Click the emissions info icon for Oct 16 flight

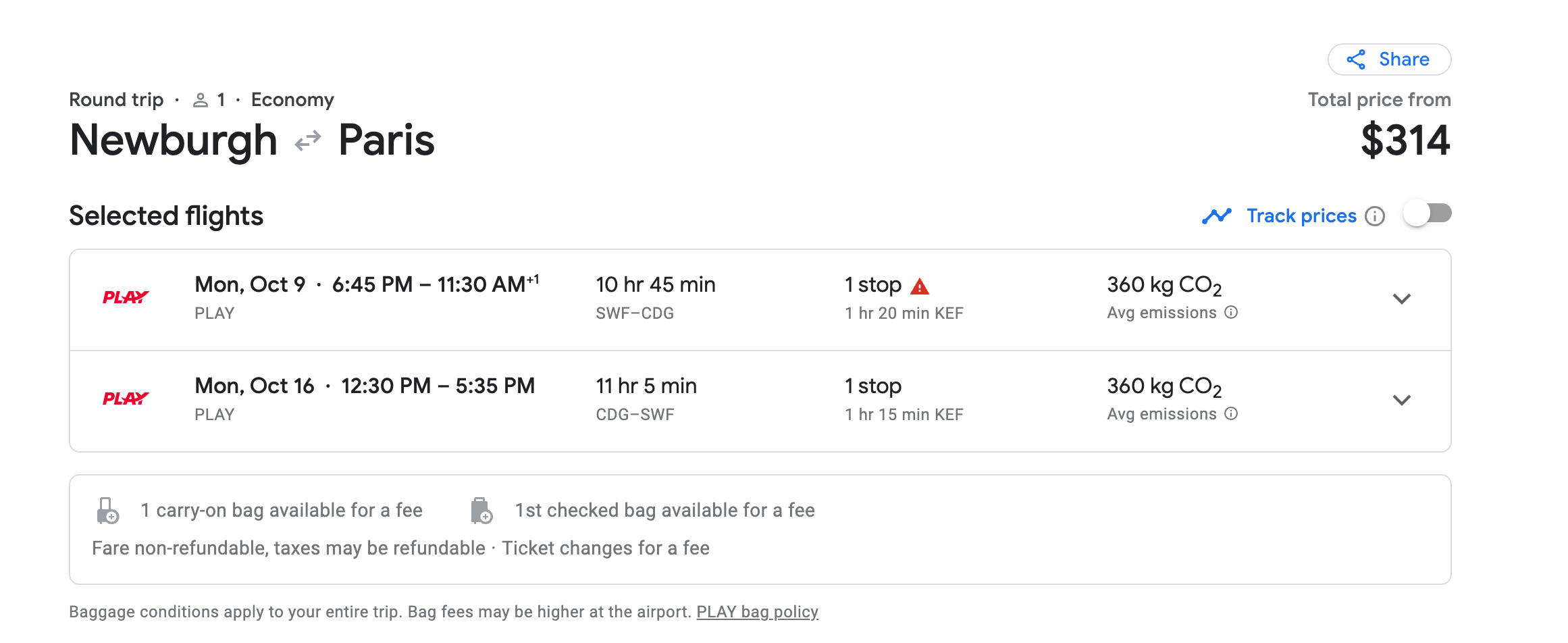click(1231, 413)
